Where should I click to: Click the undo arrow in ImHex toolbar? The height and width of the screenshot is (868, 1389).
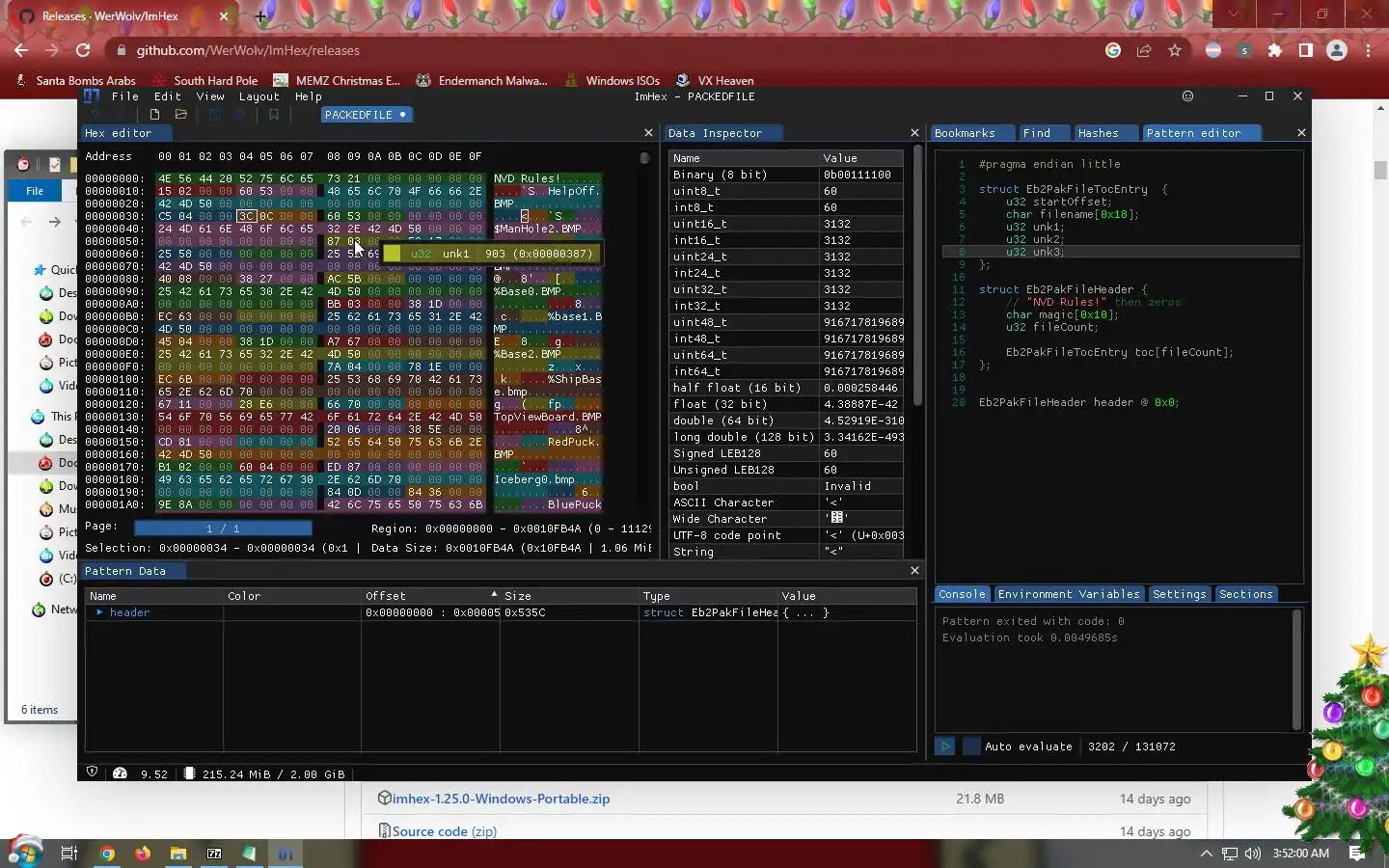click(x=95, y=115)
